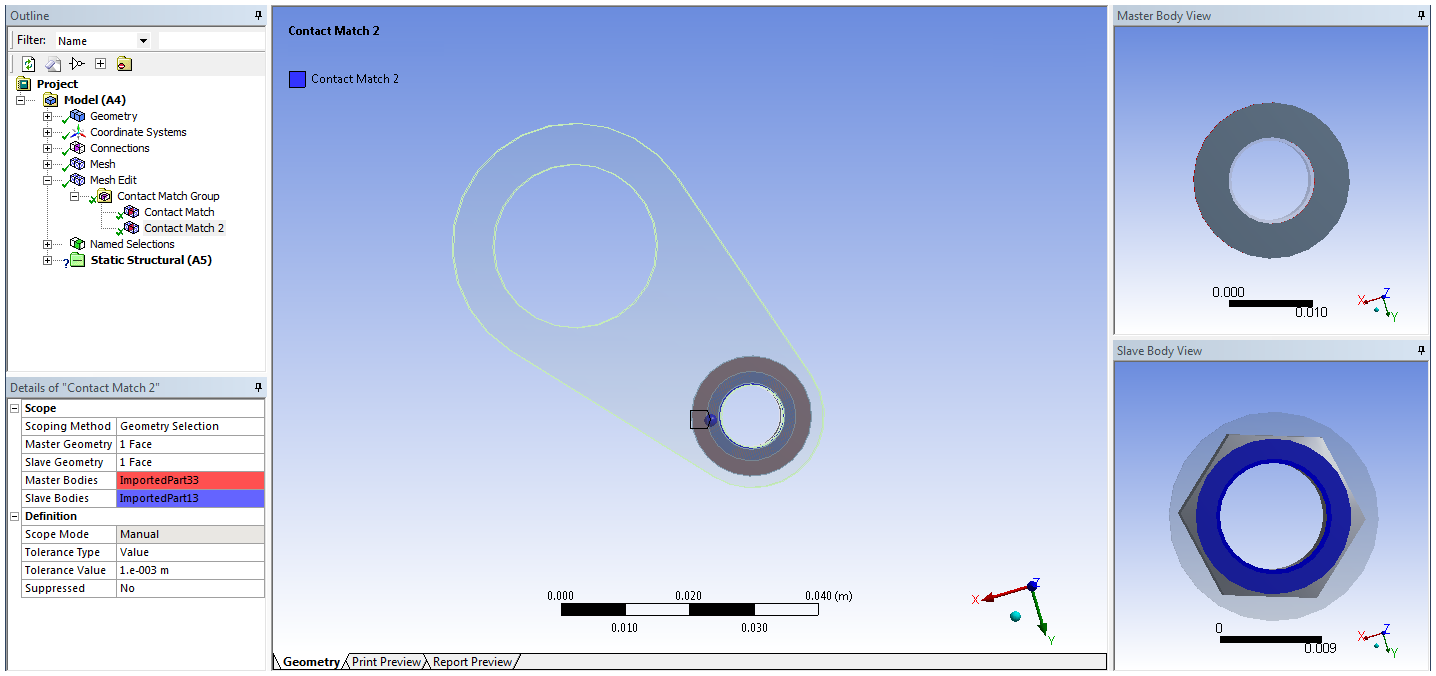Click the Static Structural (A5) icon
The image size is (1436, 676).
click(78, 260)
